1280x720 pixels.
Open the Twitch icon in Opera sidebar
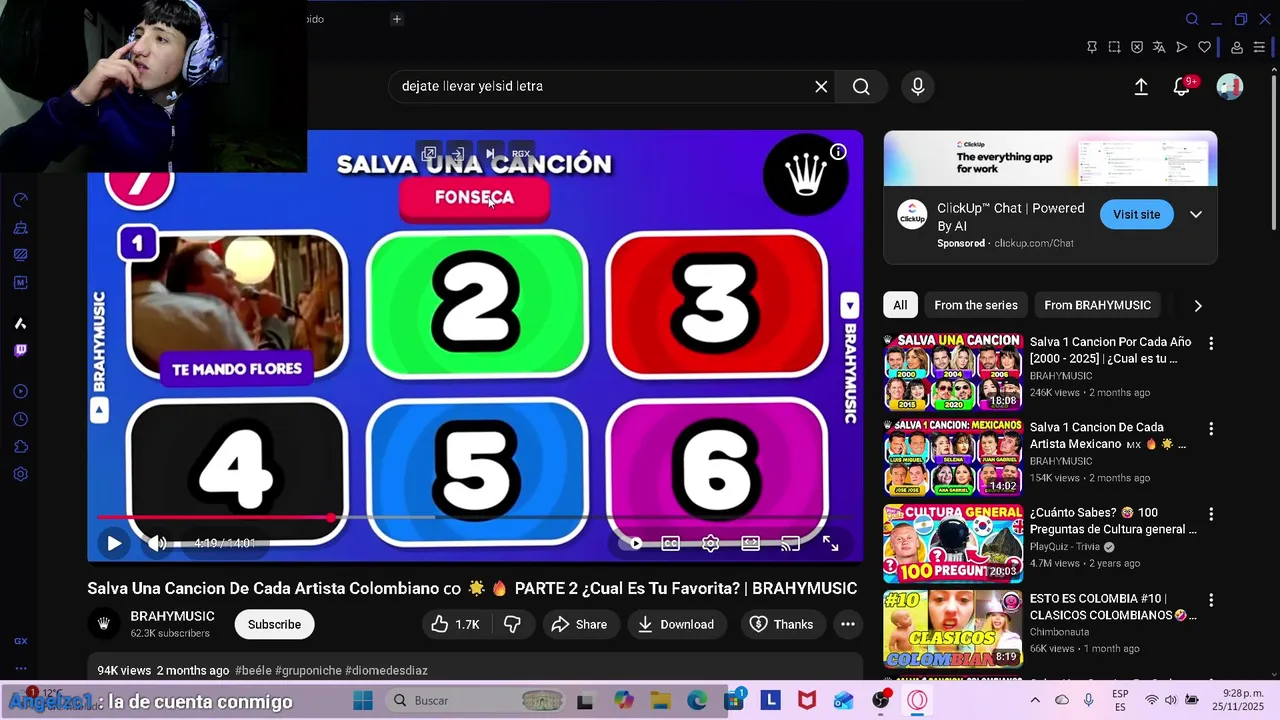(20, 350)
